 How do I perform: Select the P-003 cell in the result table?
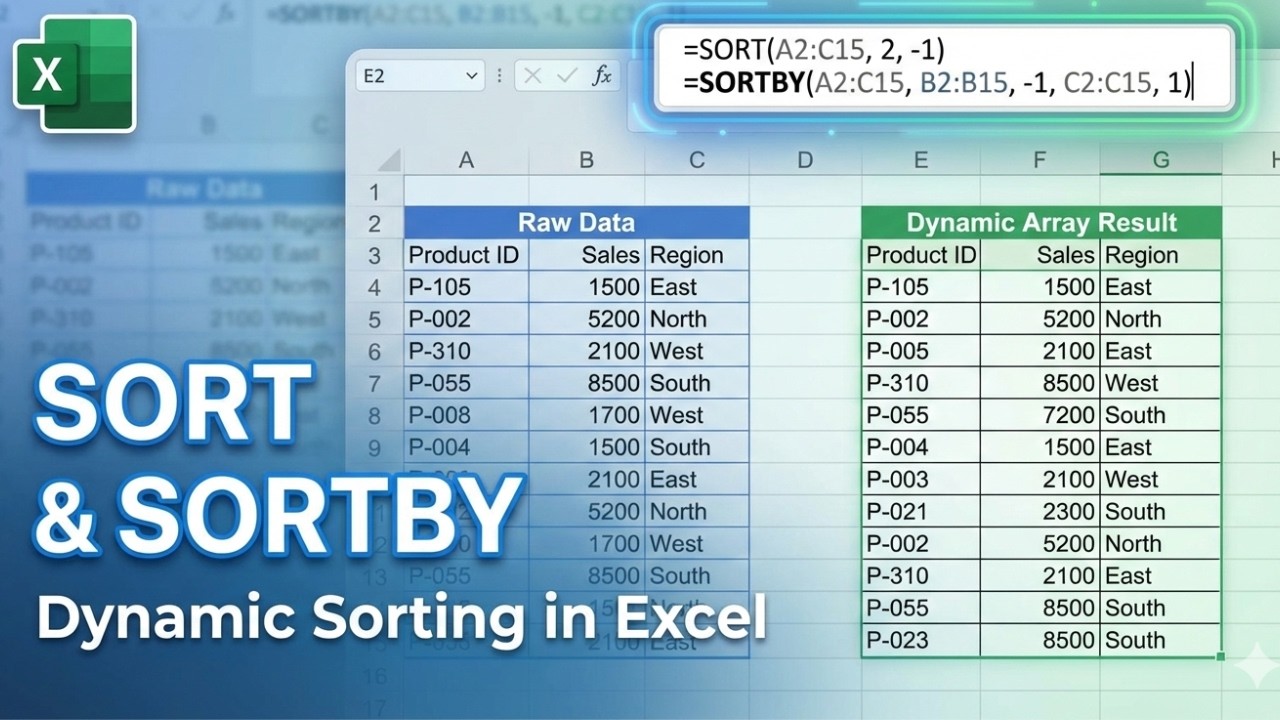(921, 479)
